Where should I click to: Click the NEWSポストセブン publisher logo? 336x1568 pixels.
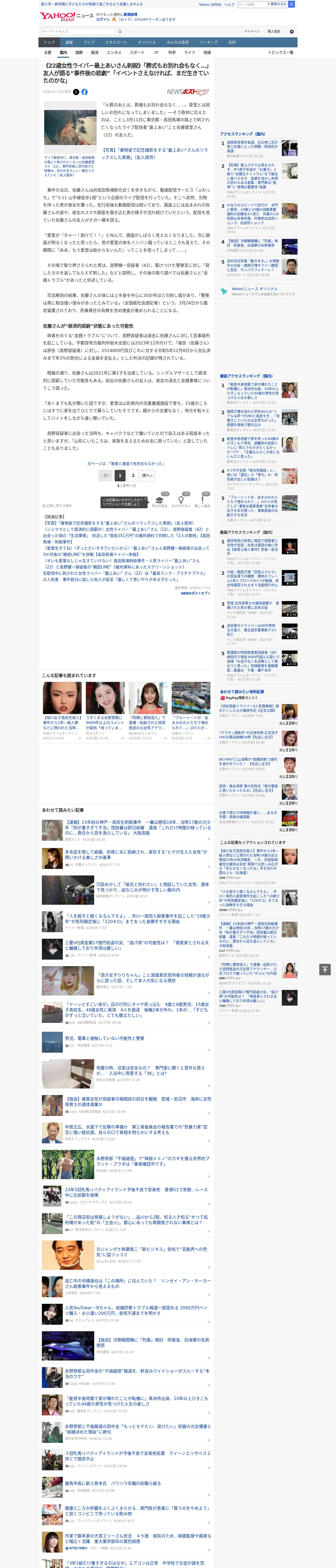coord(188,92)
